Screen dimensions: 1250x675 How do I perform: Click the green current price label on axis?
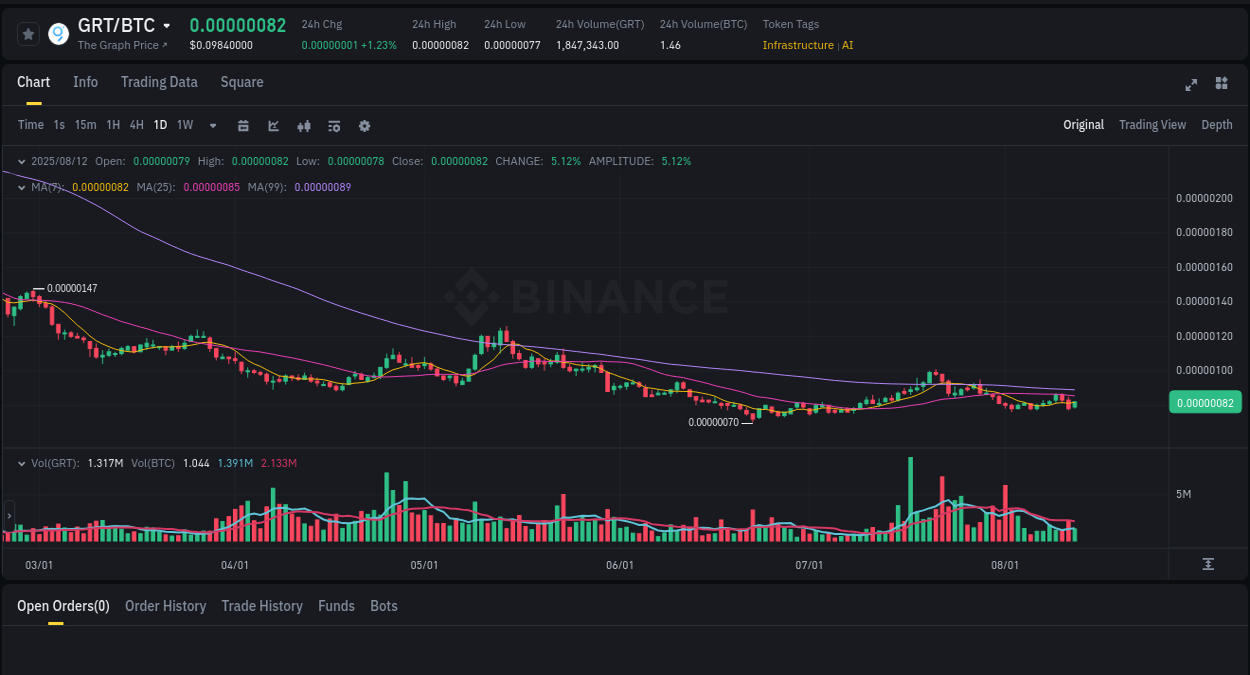coord(1205,401)
